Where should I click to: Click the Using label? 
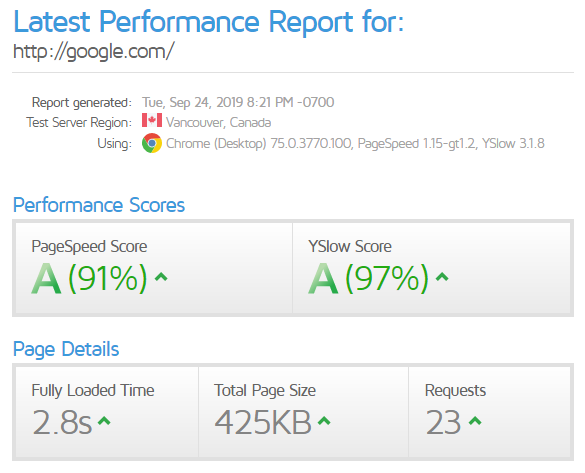(115, 144)
